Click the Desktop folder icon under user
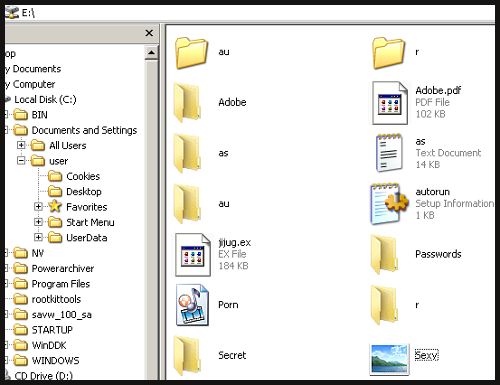Screen dimensions: 500x385 click(x=55, y=191)
